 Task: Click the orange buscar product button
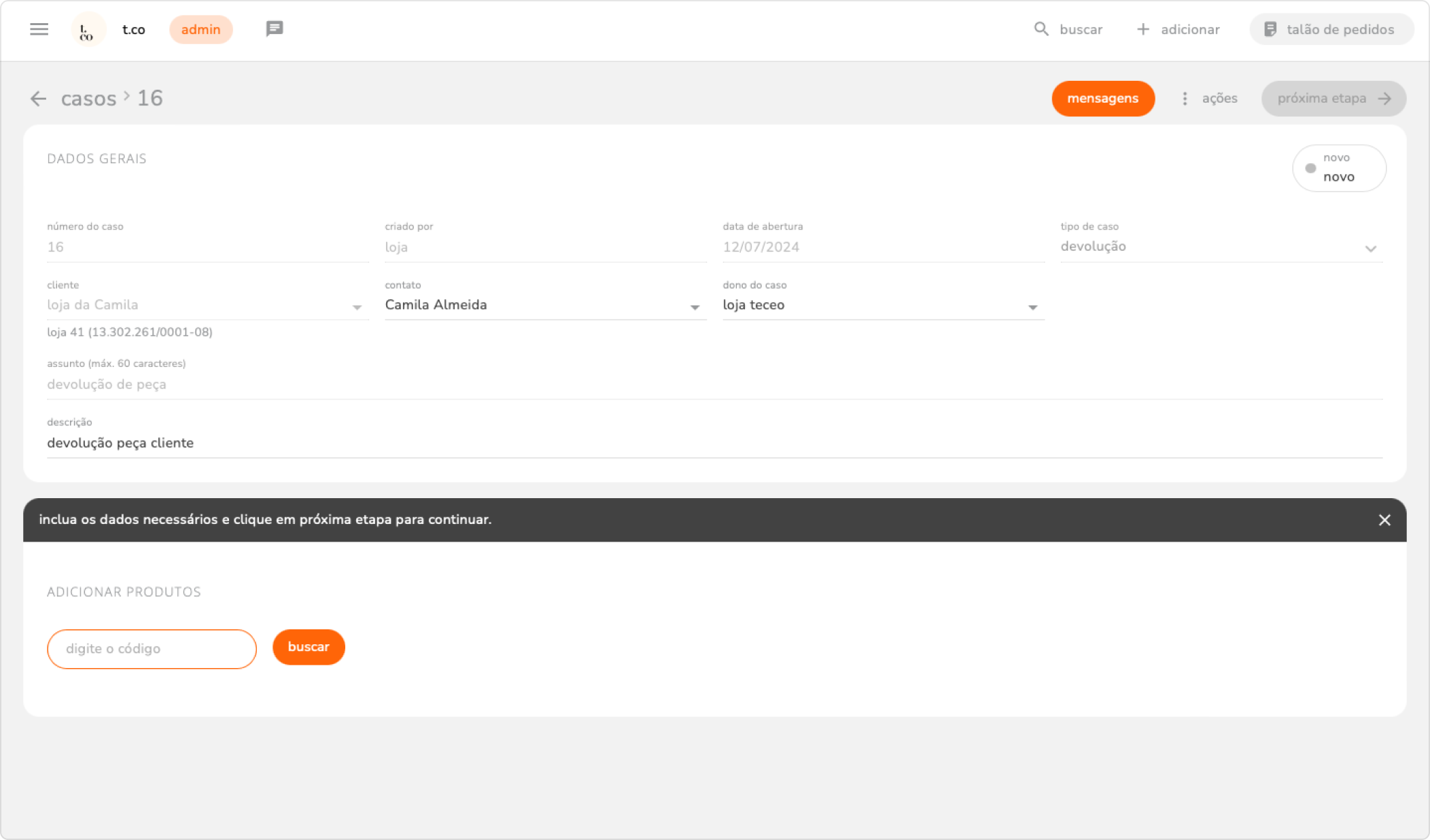[309, 647]
